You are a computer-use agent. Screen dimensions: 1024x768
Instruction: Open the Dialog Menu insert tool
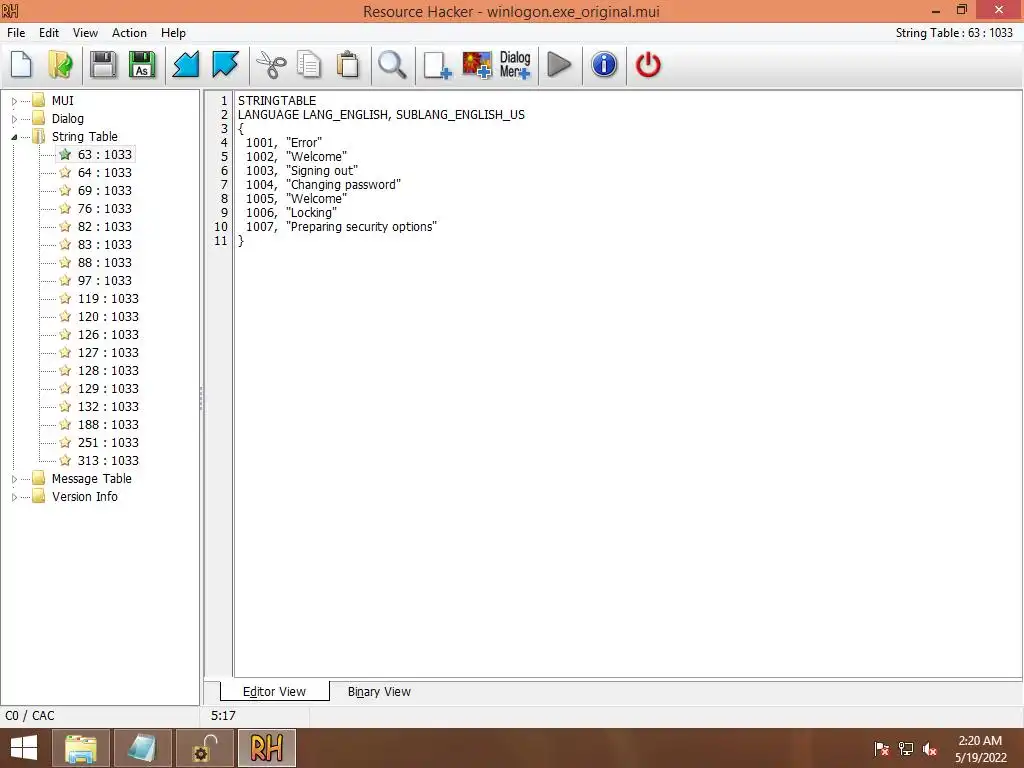tap(515, 65)
